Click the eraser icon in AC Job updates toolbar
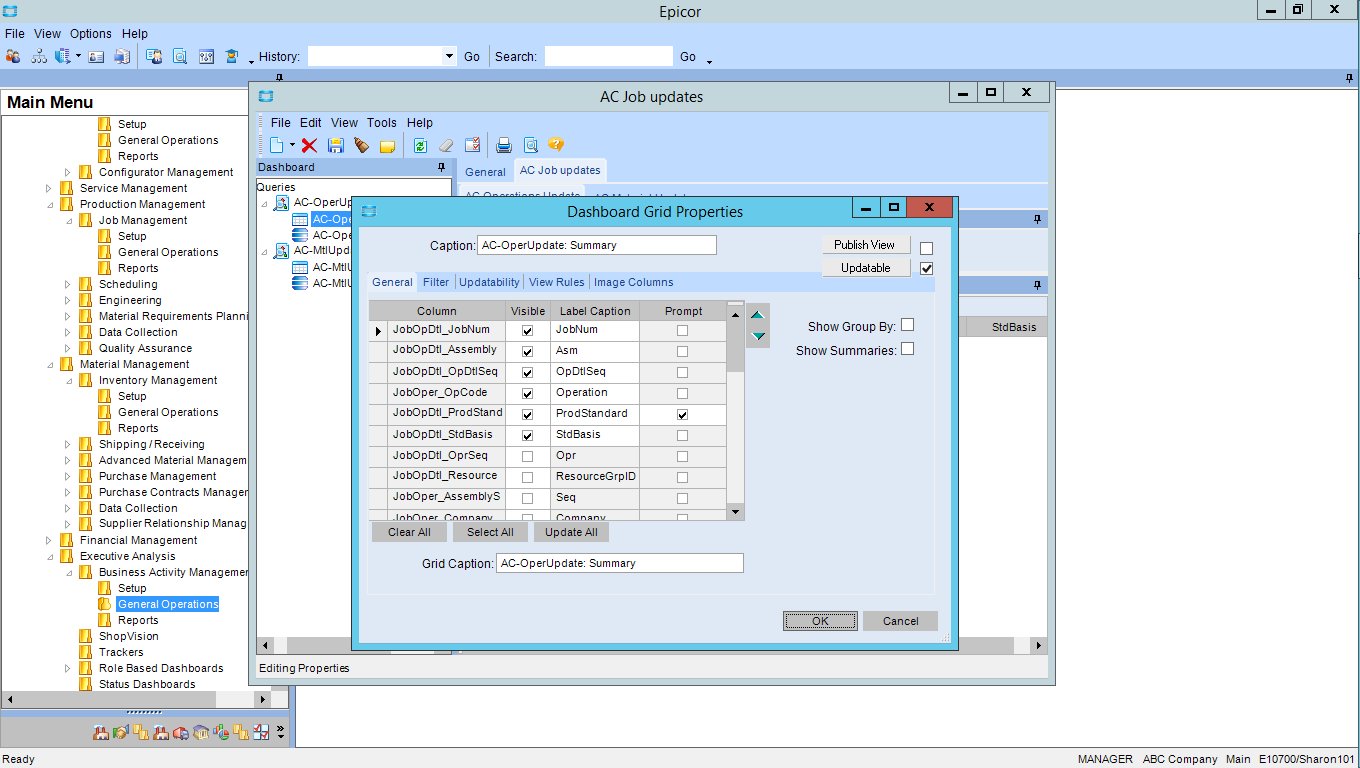This screenshot has width=1360, height=768. click(x=446, y=145)
